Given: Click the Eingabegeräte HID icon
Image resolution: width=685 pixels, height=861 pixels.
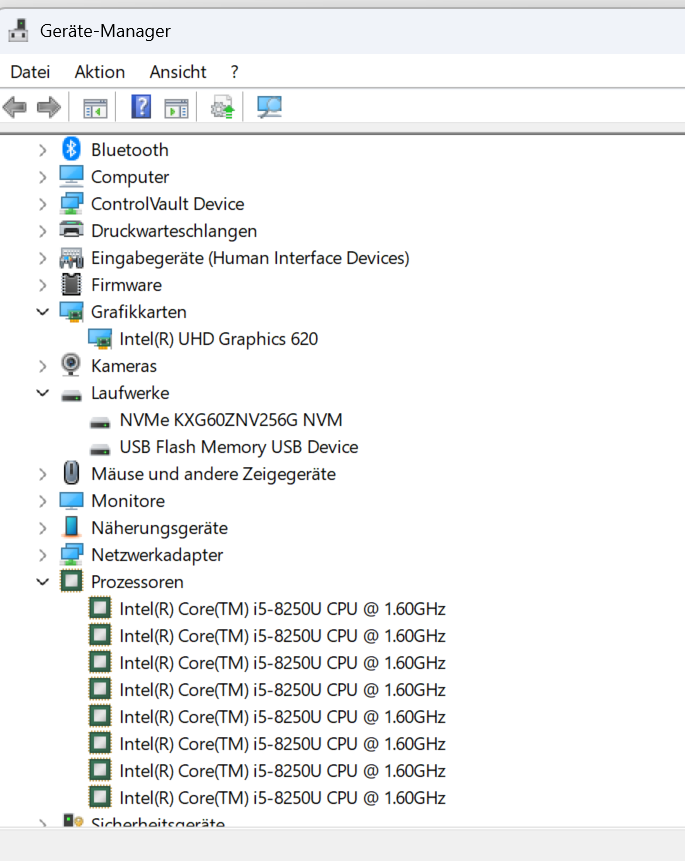Looking at the screenshot, I should click(71, 258).
